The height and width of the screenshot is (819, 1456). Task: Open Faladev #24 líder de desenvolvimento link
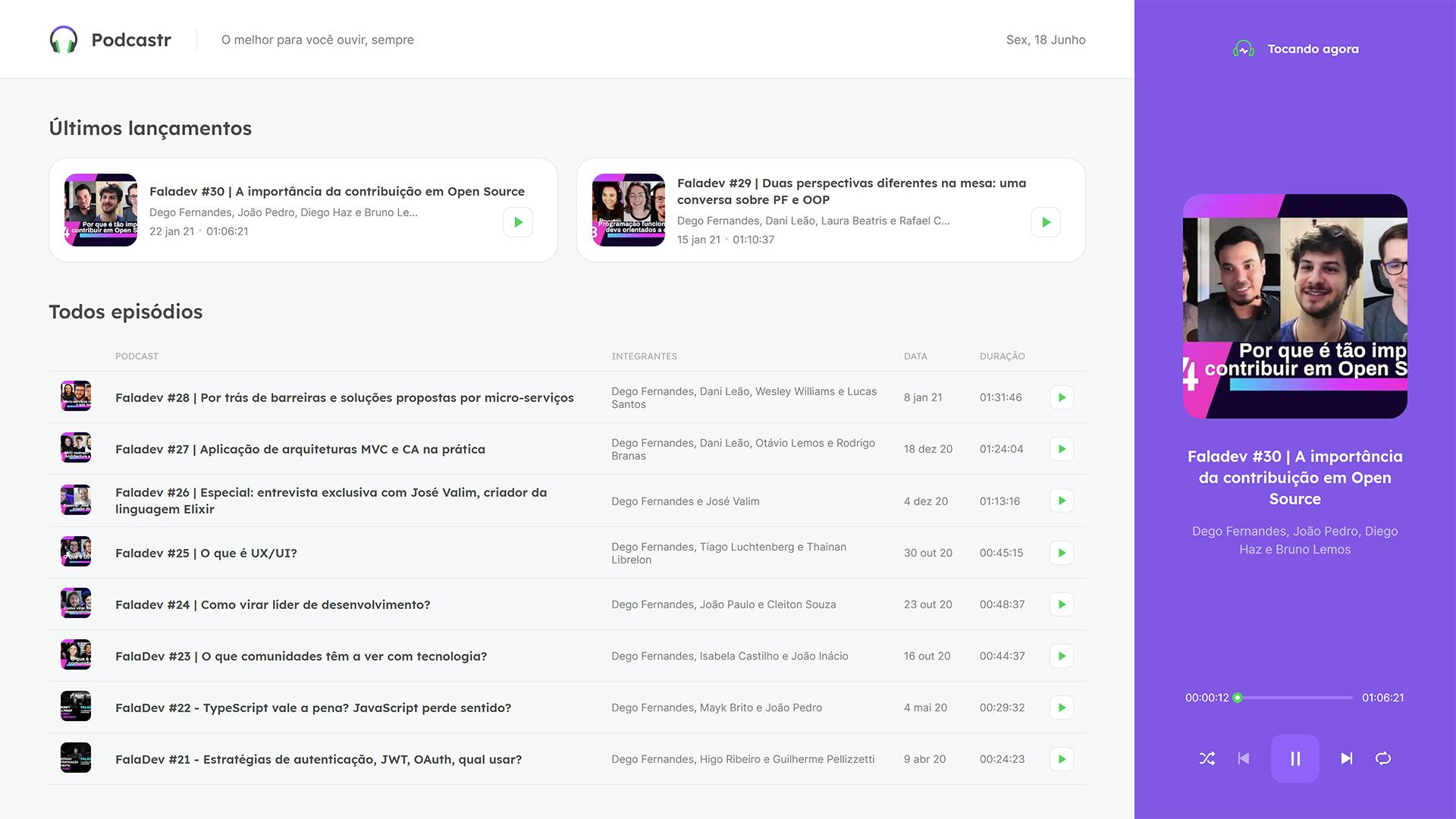tap(273, 604)
